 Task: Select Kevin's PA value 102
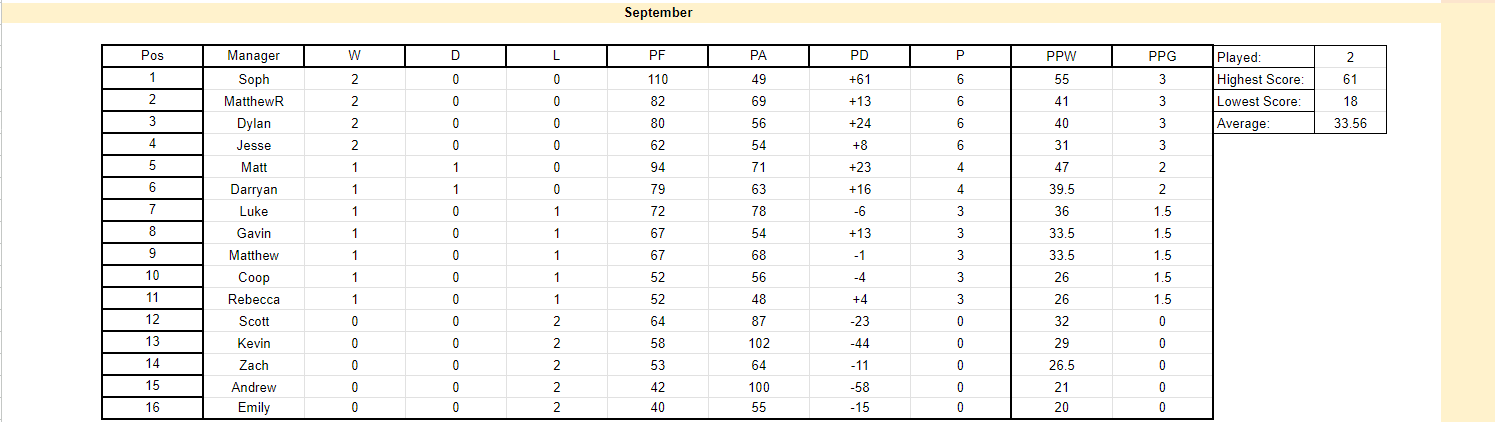pyautogui.click(x=758, y=343)
